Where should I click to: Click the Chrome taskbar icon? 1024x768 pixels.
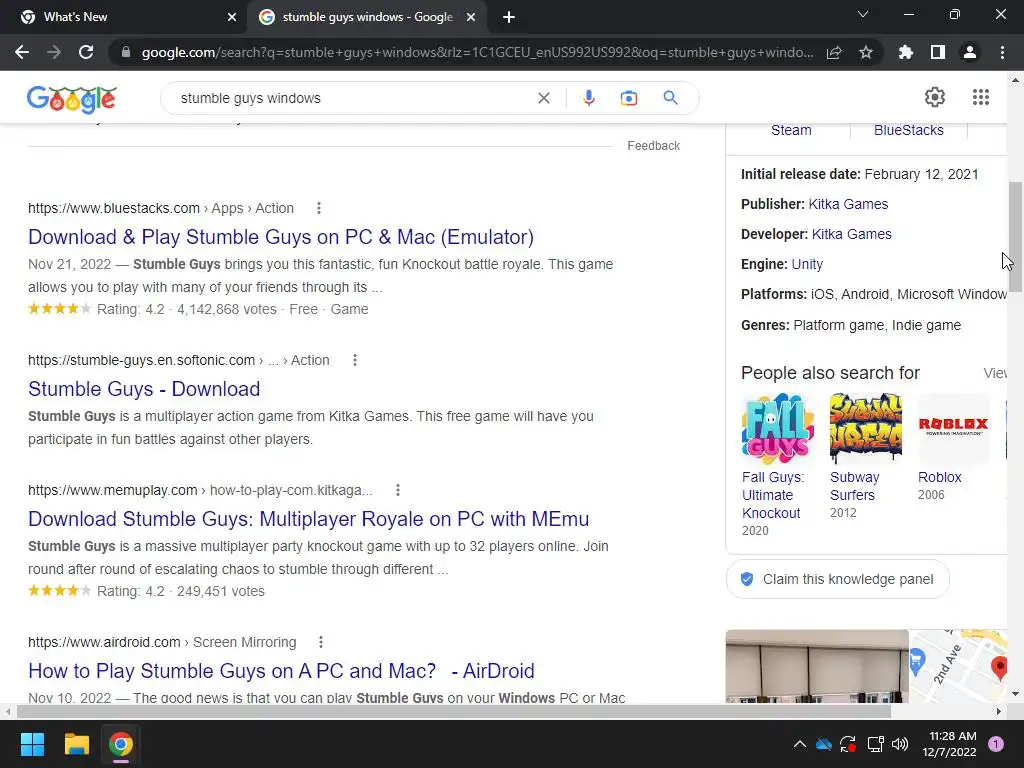(121, 744)
